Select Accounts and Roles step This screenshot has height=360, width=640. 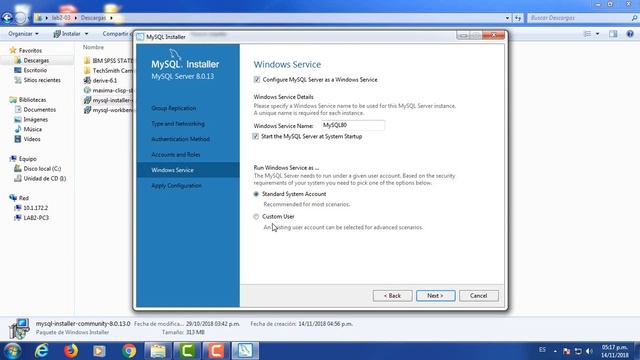pyautogui.click(x=176, y=155)
